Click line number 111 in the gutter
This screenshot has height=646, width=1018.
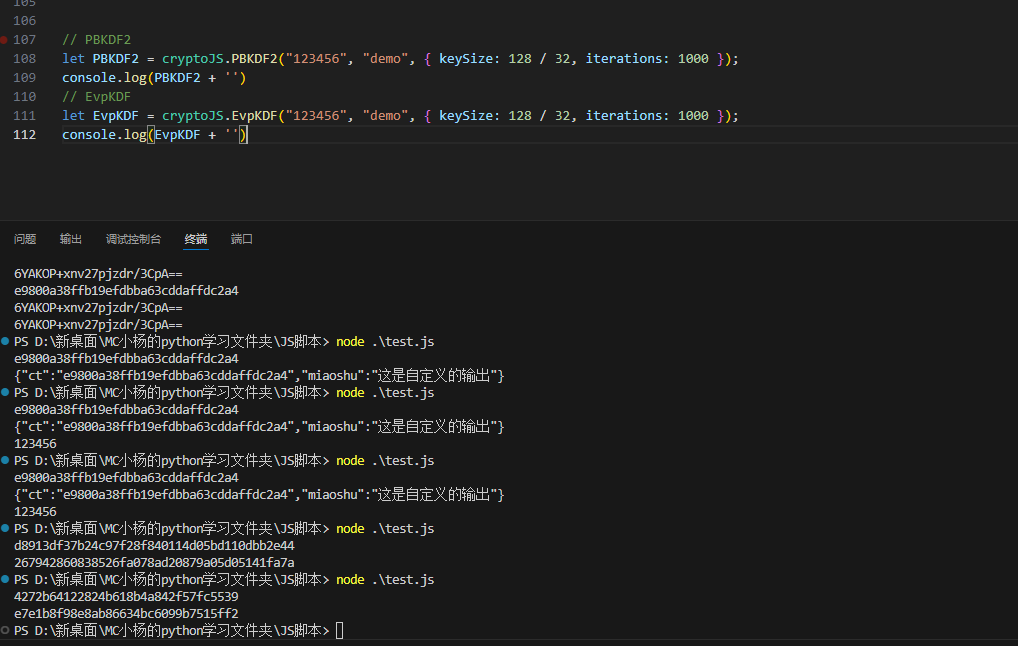click(x=25, y=116)
